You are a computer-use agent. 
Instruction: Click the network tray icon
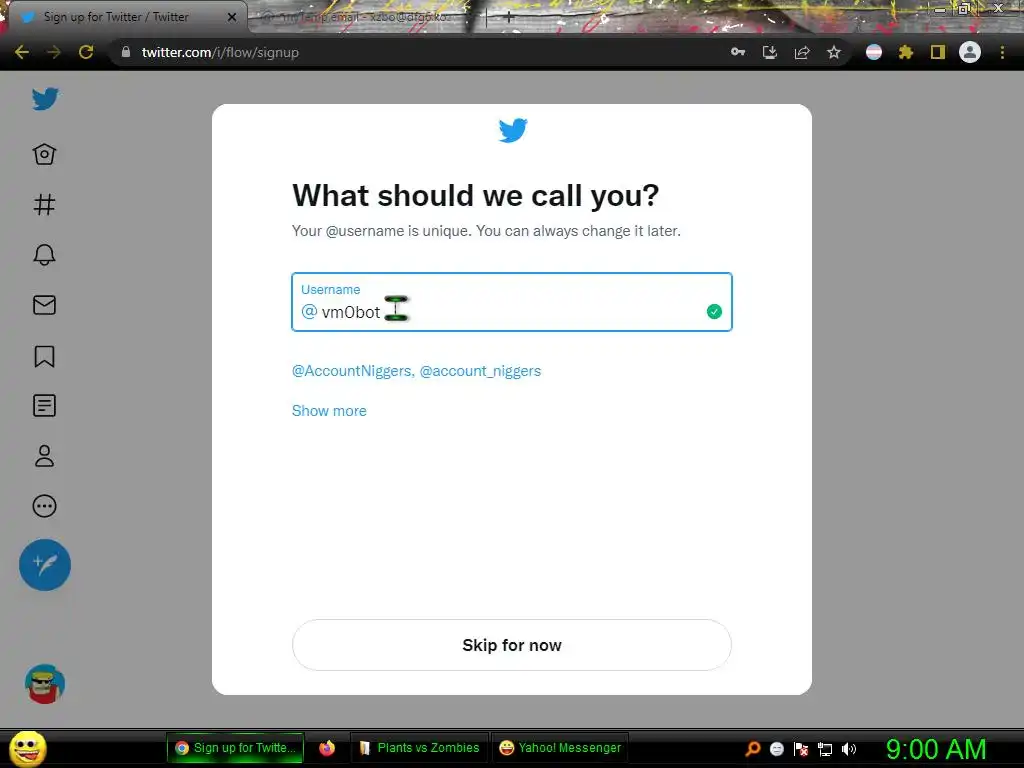(825, 749)
